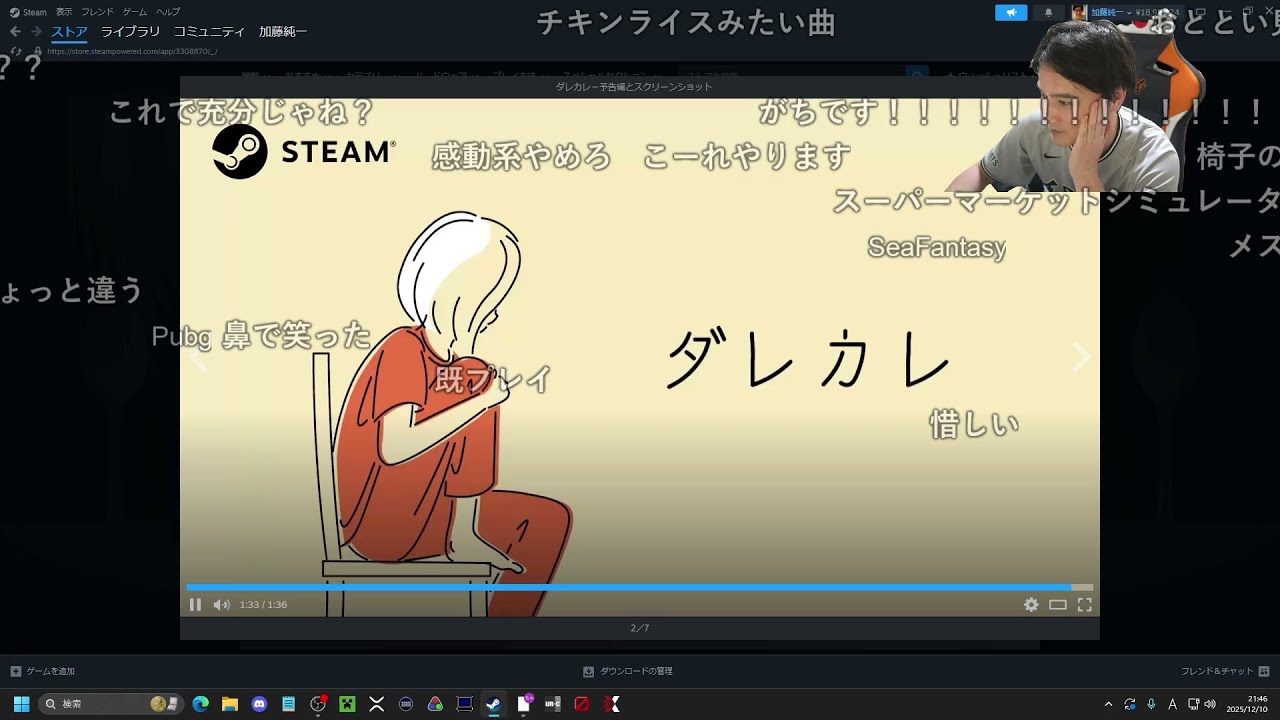
Task: Go to next screenshot with right arrow
Action: (1081, 358)
